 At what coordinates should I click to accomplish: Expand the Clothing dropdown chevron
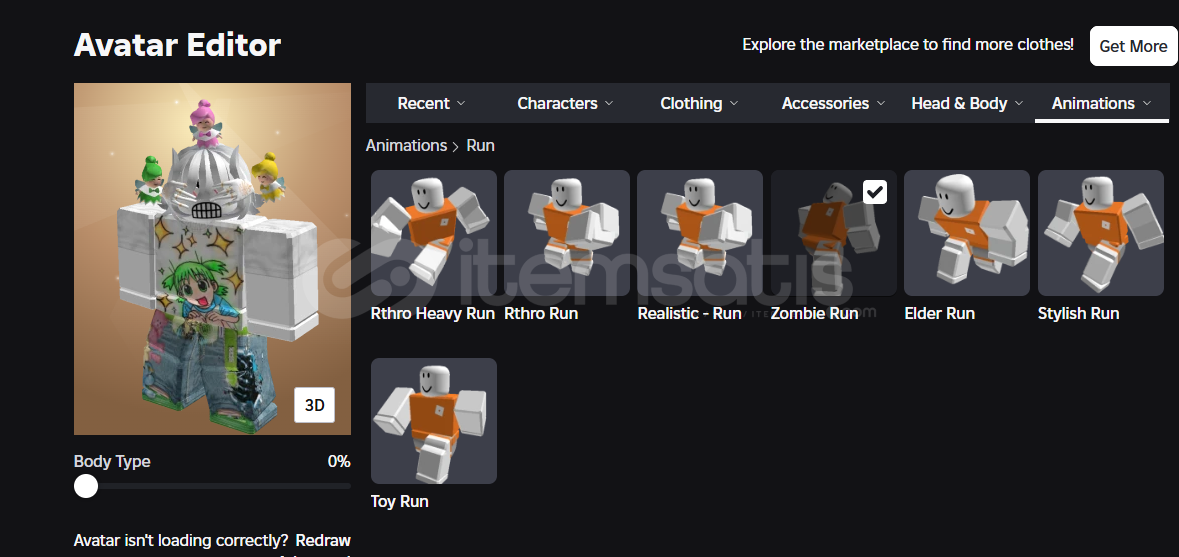tap(734, 103)
